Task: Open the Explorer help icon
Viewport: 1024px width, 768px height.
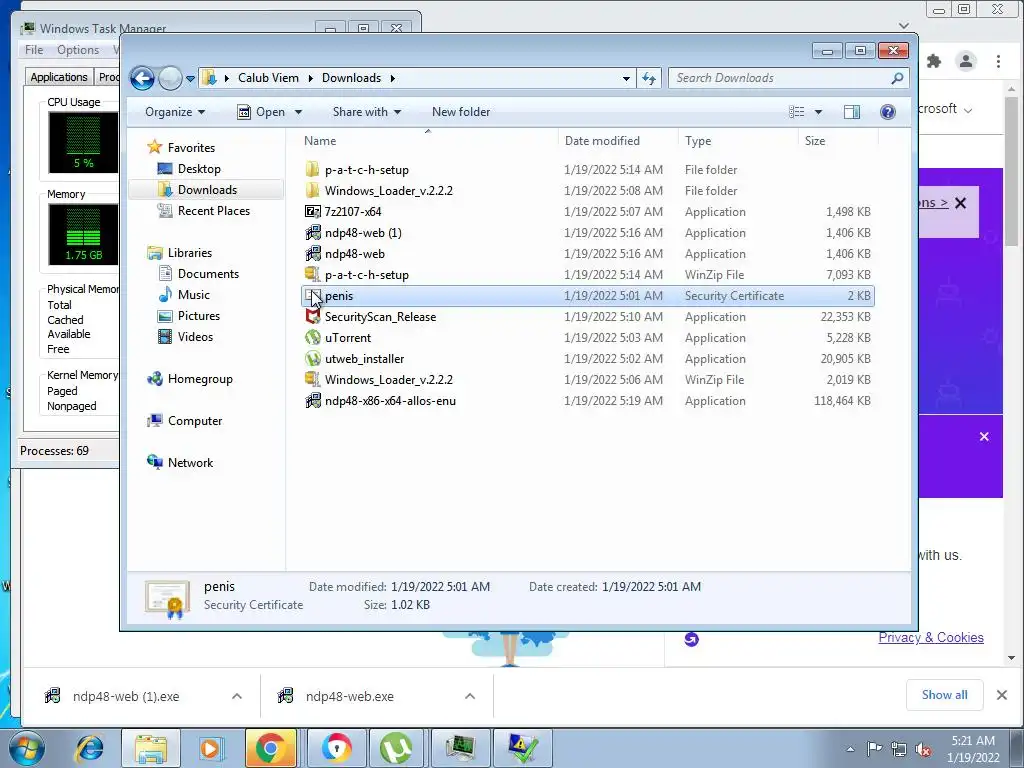Action: [888, 112]
